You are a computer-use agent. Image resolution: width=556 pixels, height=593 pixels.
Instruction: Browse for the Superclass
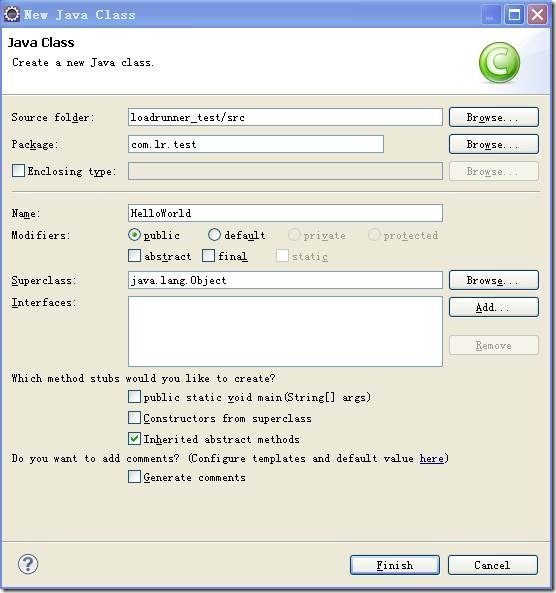pos(494,280)
